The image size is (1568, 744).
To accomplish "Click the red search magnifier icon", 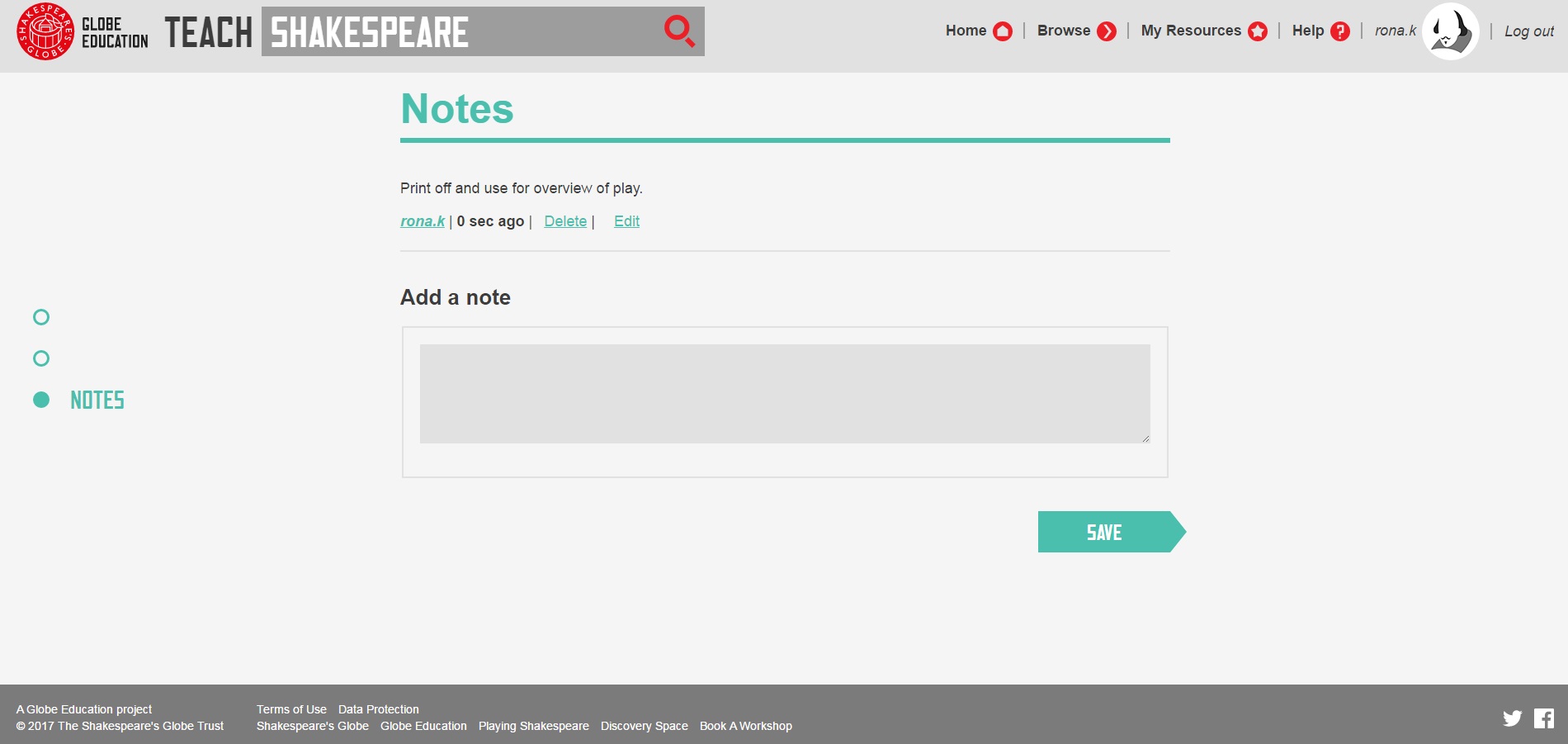I will click(679, 31).
